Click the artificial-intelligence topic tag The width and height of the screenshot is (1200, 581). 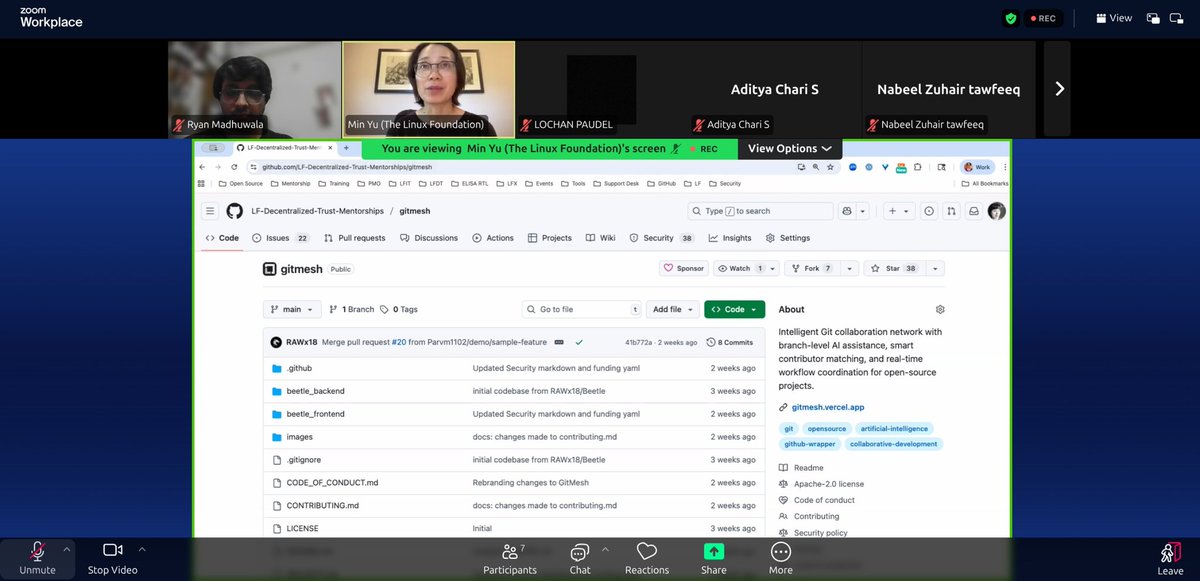pyautogui.click(x=895, y=428)
